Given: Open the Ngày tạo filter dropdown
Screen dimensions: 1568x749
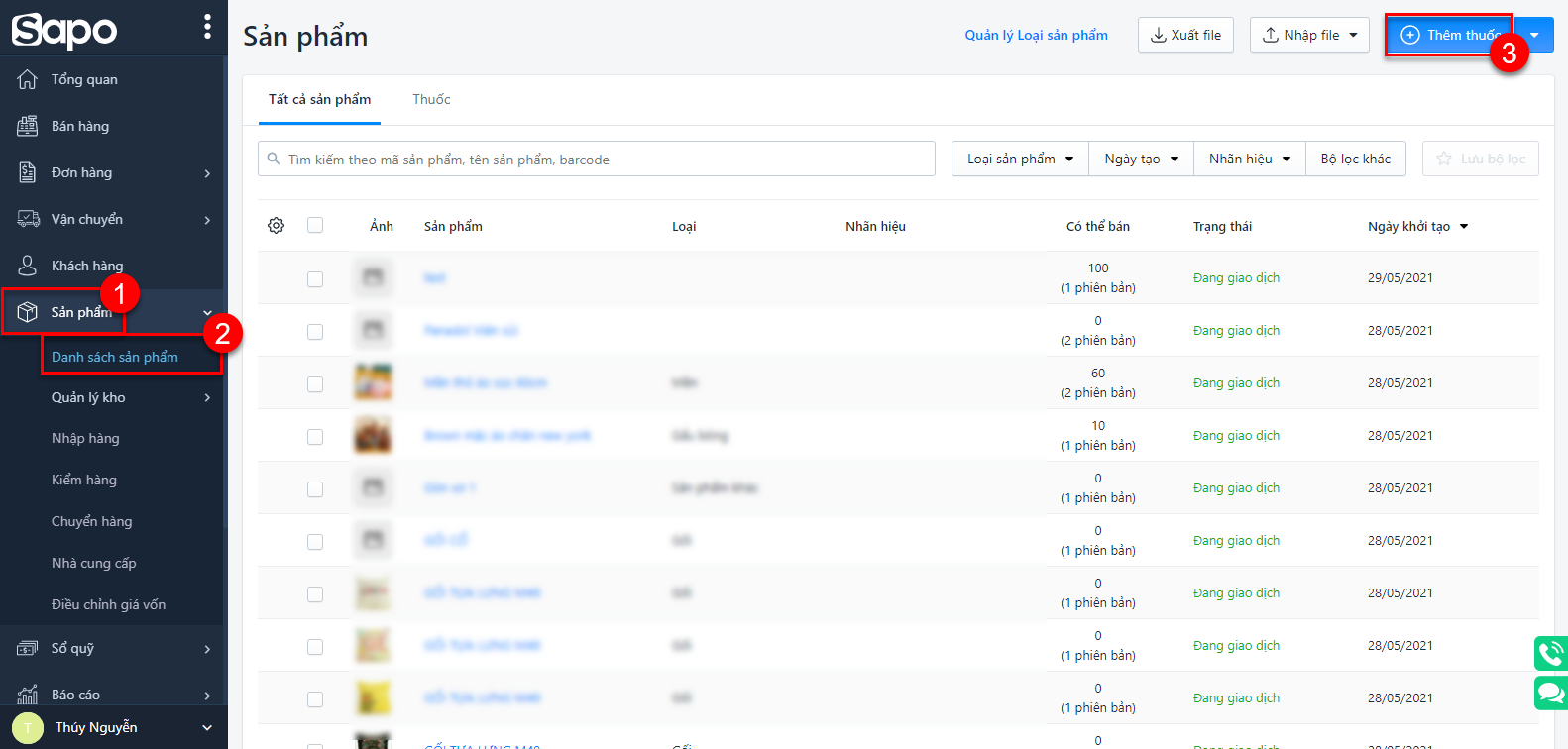Looking at the screenshot, I should tap(1141, 160).
